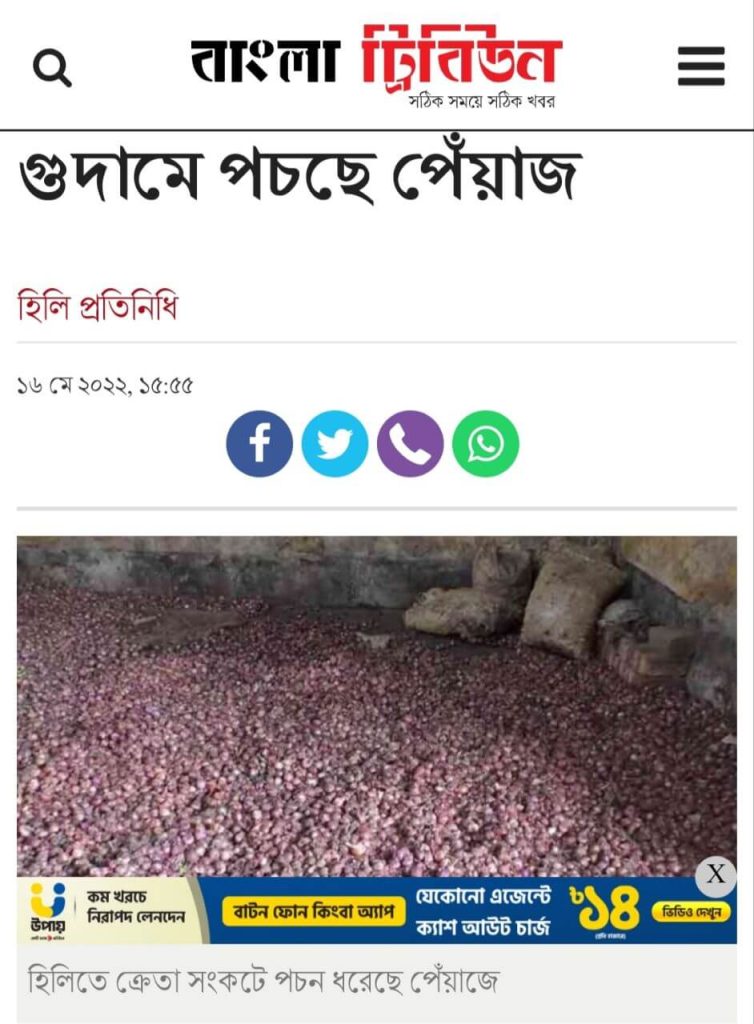This screenshot has height=1024, width=754.
Task: Click the উপায় logo in the banner
Action: click(x=48, y=910)
